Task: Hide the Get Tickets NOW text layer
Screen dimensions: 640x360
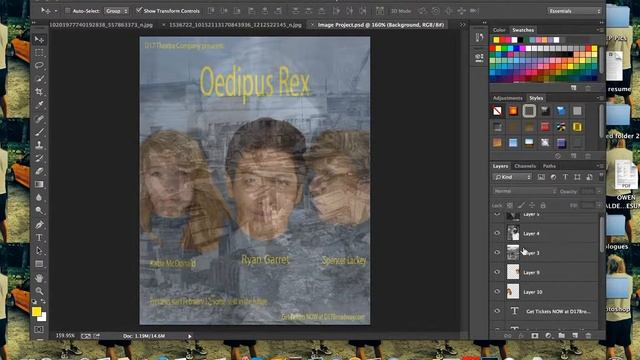Action: [497, 311]
